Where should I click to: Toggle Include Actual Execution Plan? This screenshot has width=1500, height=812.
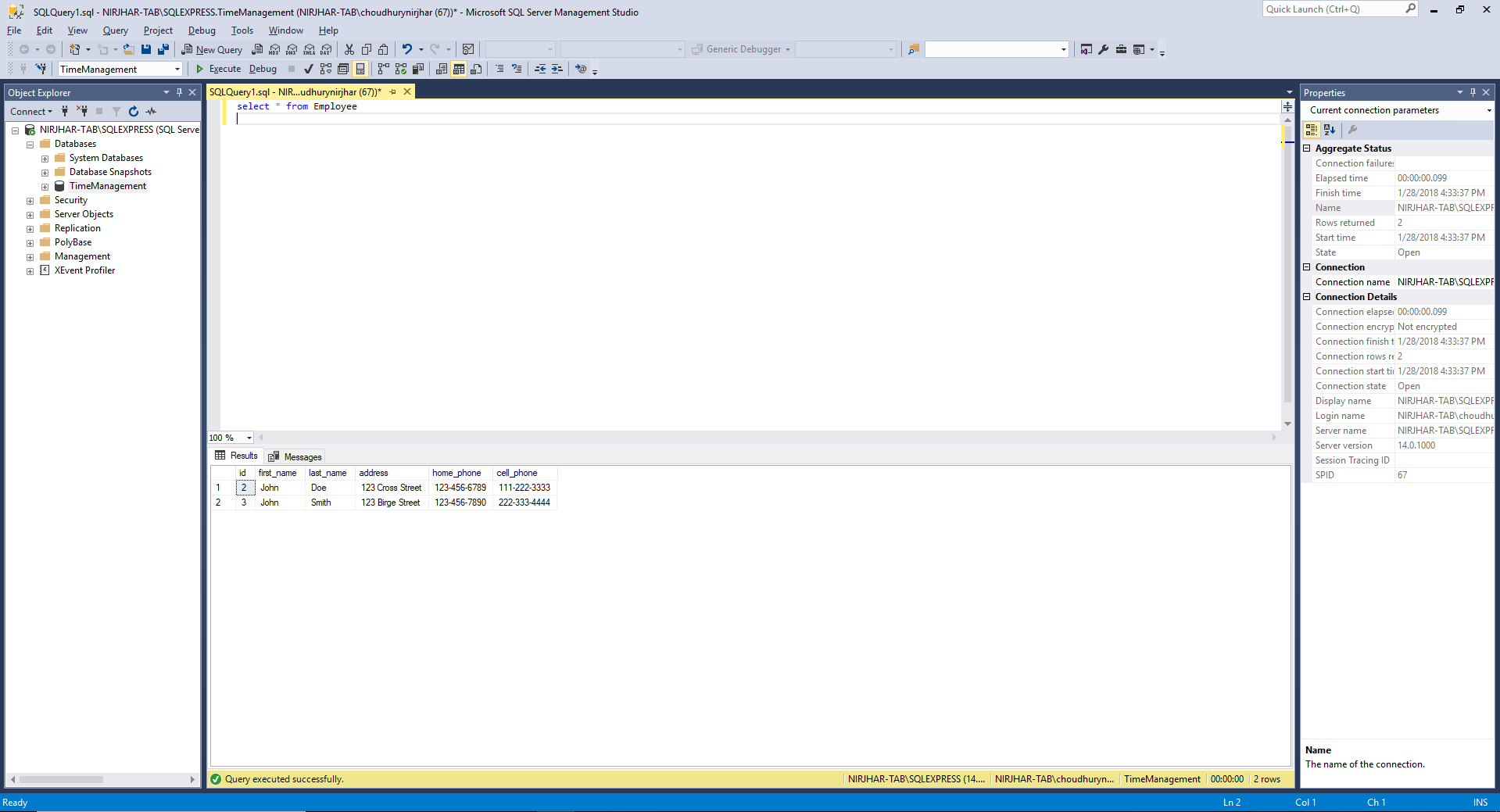point(384,69)
